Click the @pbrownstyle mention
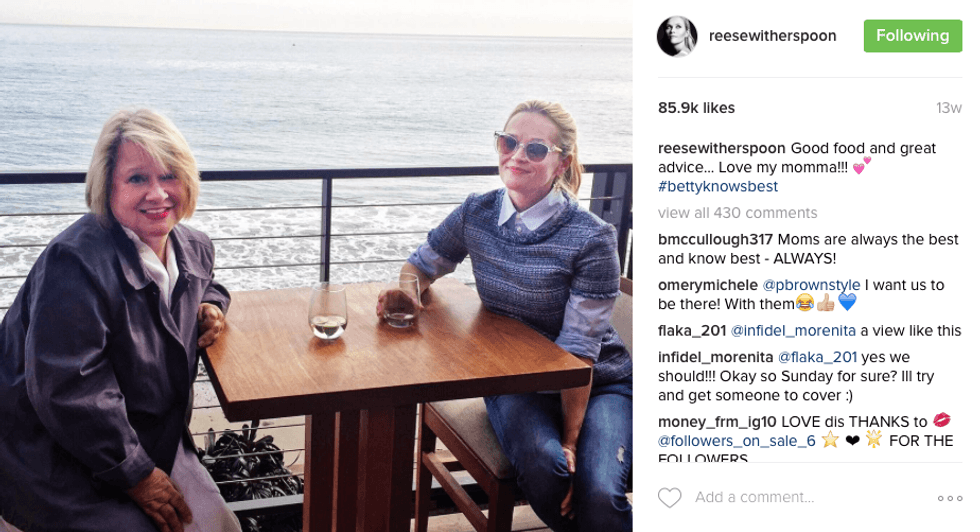This screenshot has height=532, width=980. pyautogui.click(x=812, y=285)
